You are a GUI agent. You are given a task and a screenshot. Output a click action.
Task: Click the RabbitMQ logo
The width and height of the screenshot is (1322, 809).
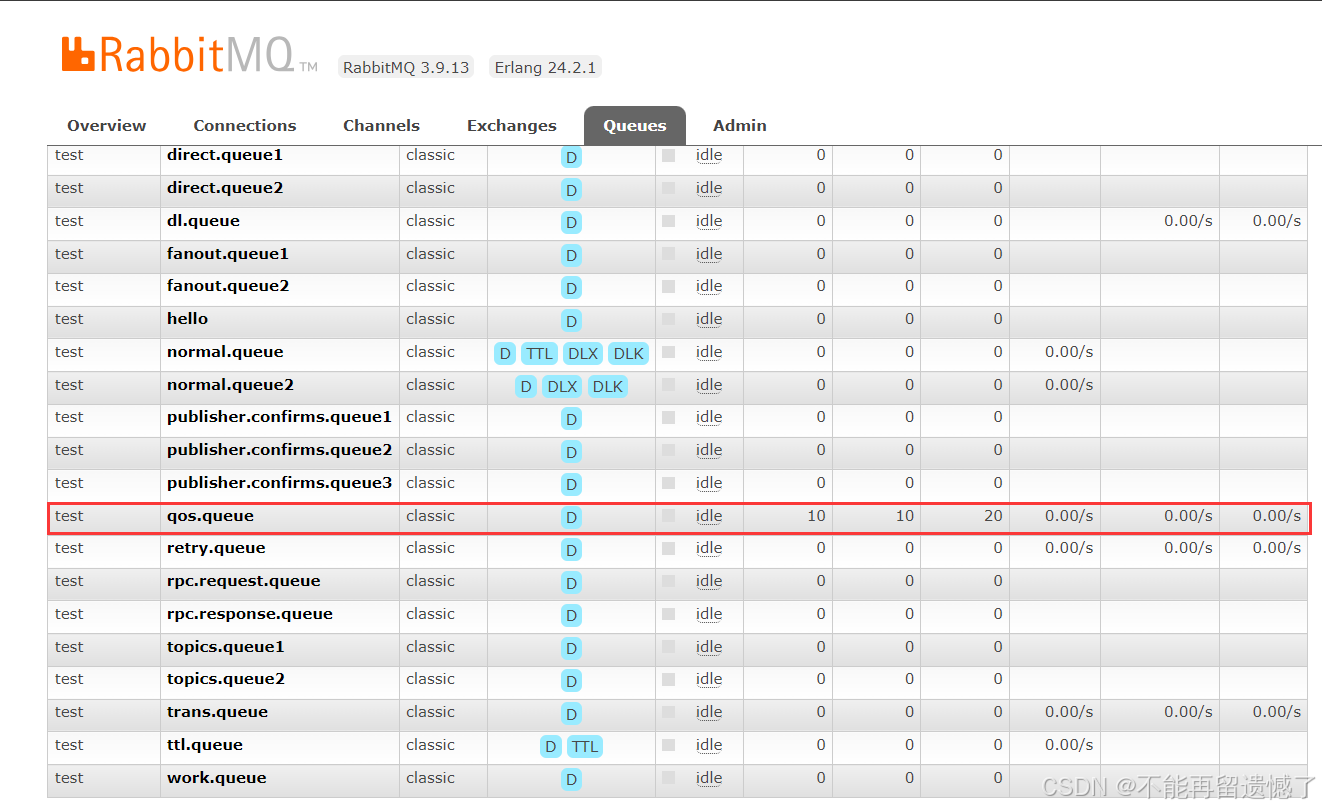pos(189,55)
